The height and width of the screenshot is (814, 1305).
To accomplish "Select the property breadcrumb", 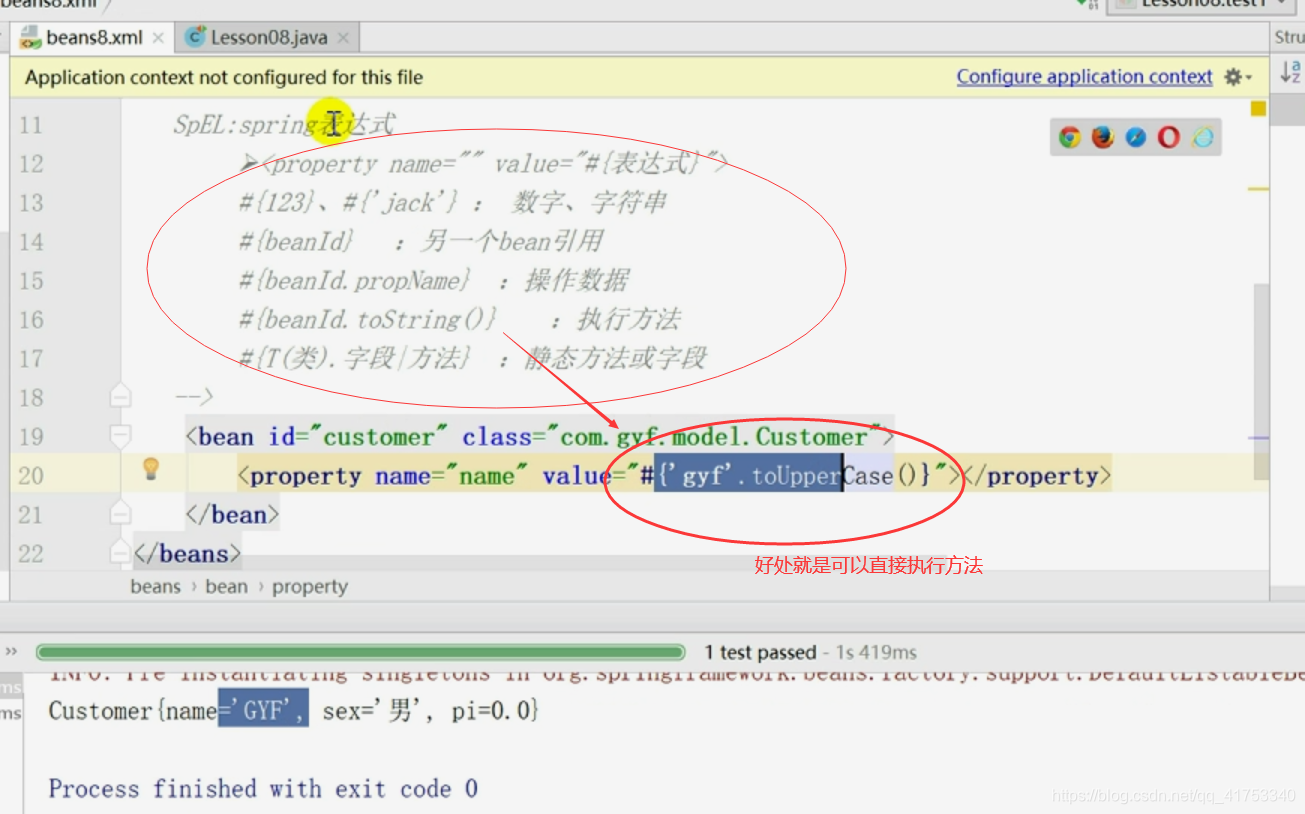I will pos(309,586).
